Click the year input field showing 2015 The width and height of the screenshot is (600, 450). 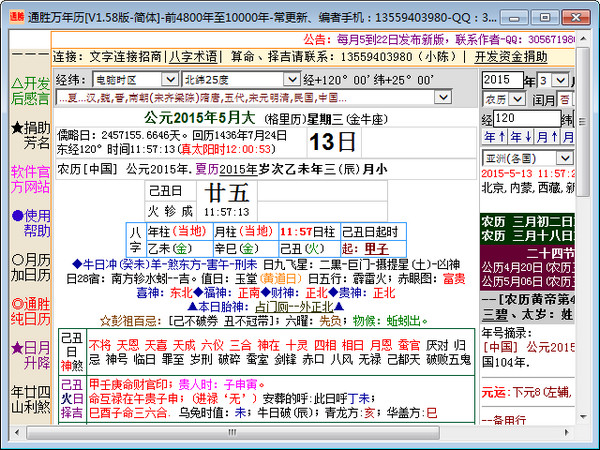(x=502, y=79)
